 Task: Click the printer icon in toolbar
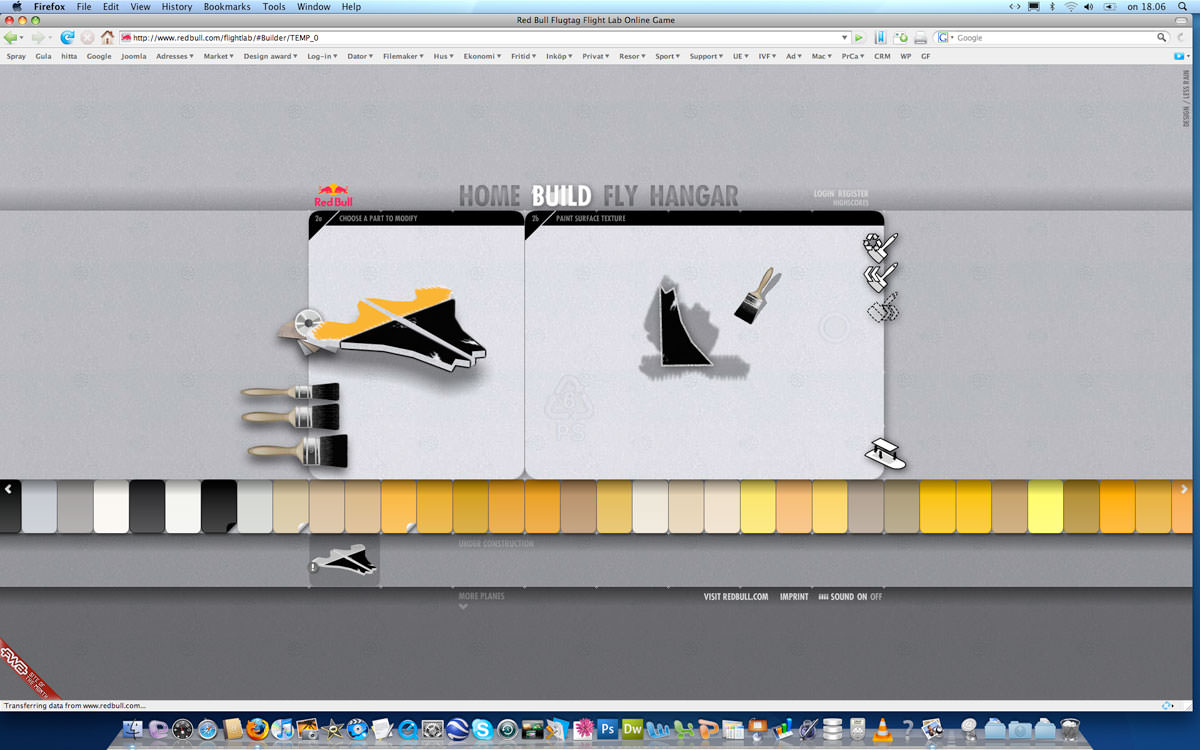(921, 38)
